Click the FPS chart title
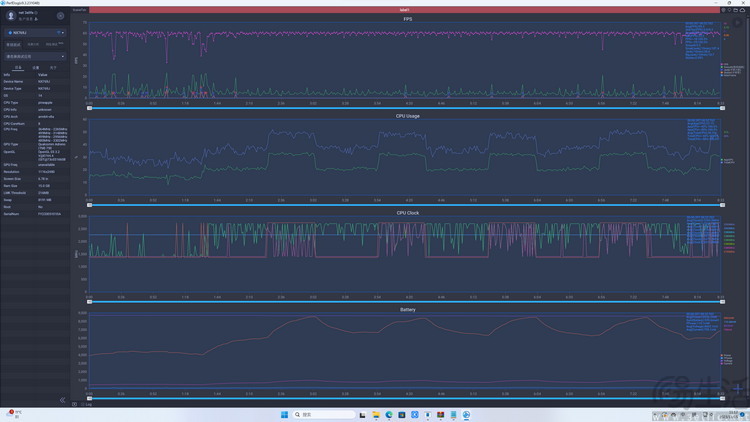The height and width of the screenshot is (422, 750). [408, 19]
